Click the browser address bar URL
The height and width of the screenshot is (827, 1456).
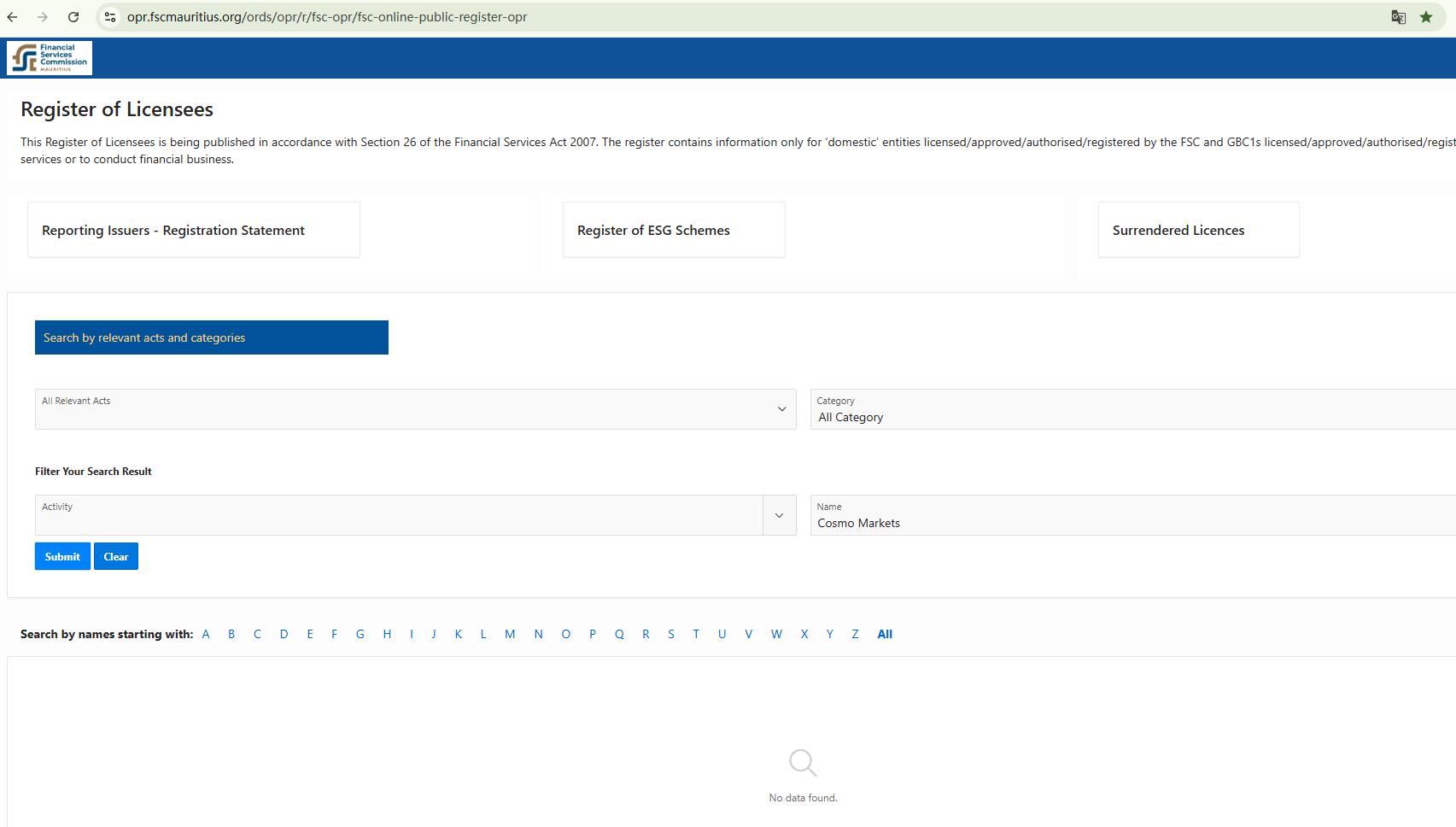coord(327,17)
